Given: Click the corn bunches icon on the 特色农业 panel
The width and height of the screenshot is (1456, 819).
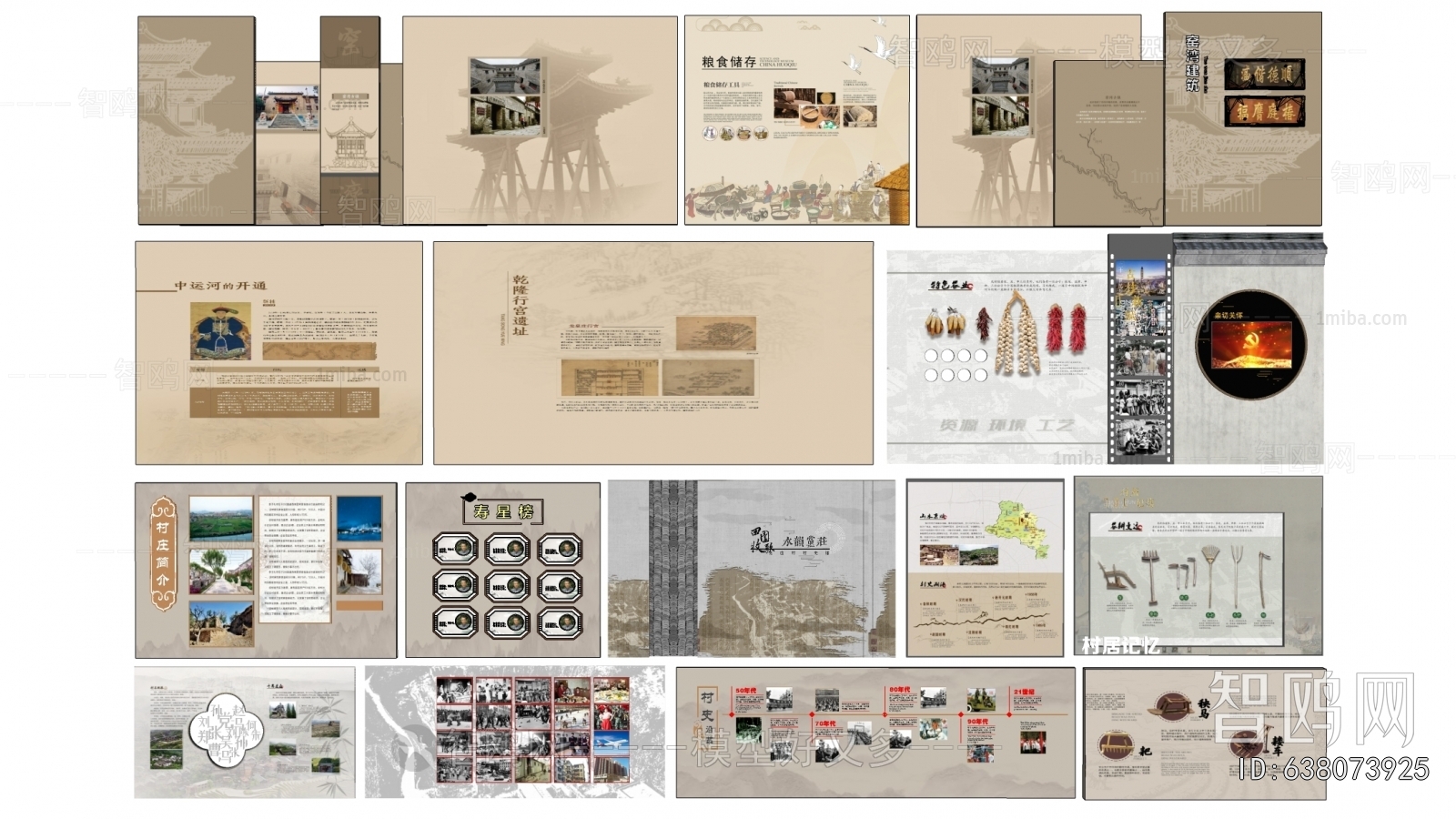Looking at the screenshot, I should pyautogui.click(x=944, y=321).
